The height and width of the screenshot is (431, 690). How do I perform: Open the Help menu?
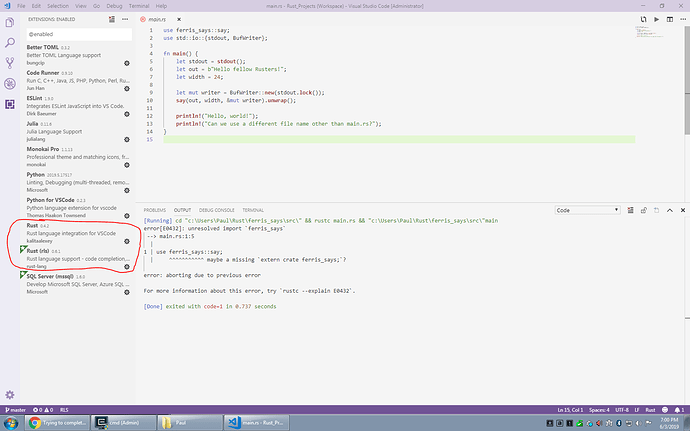click(x=161, y=6)
